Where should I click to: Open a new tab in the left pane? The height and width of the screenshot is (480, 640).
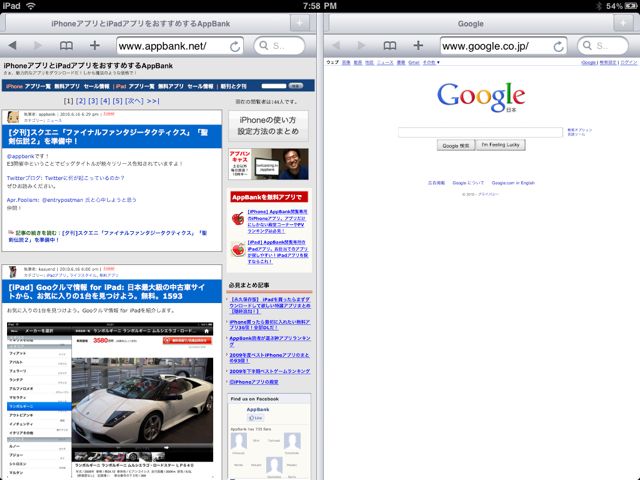coord(300,23)
